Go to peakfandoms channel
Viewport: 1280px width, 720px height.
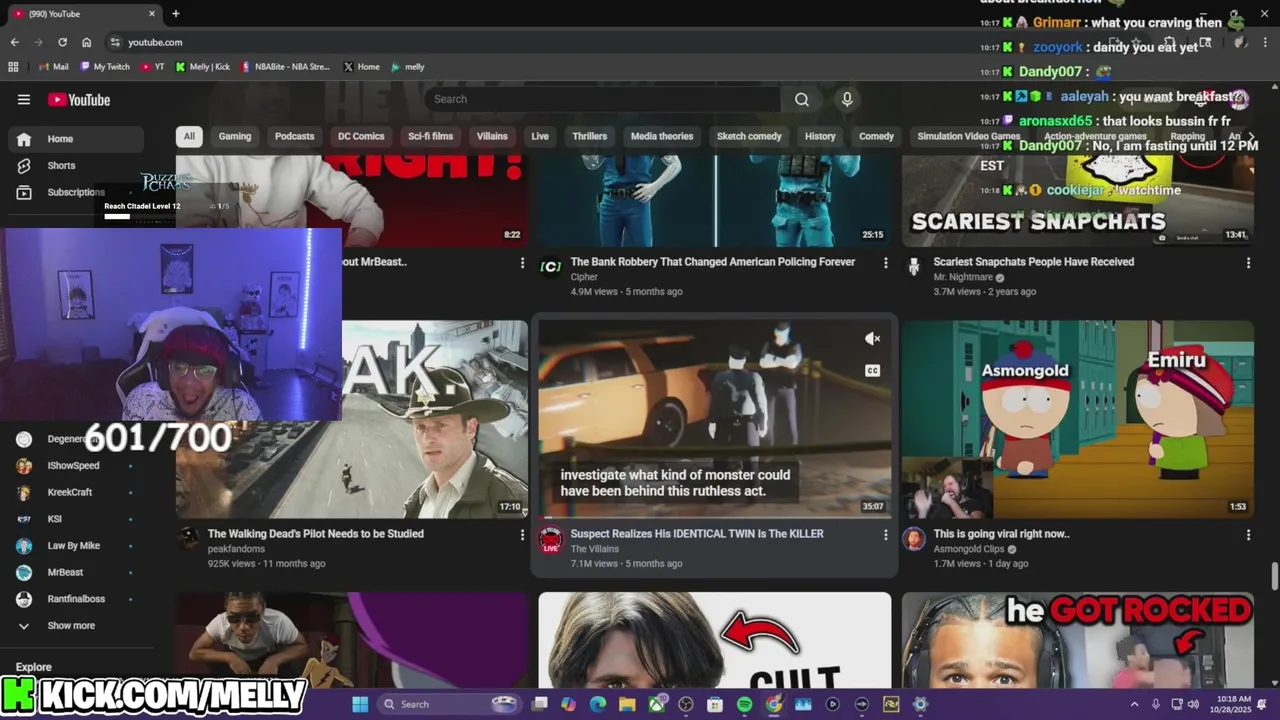click(238, 549)
